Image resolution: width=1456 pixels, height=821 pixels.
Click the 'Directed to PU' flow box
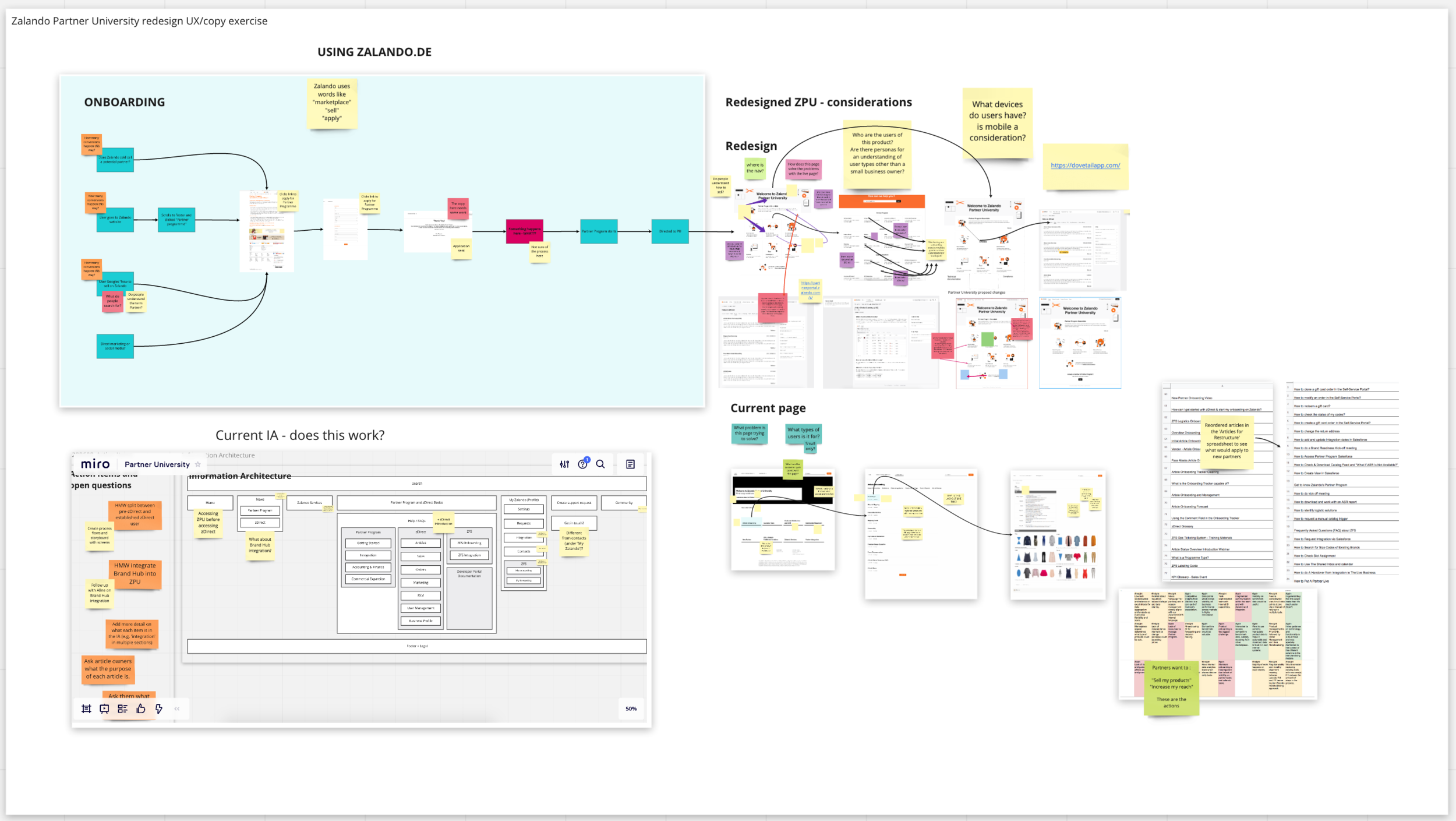tap(670, 231)
